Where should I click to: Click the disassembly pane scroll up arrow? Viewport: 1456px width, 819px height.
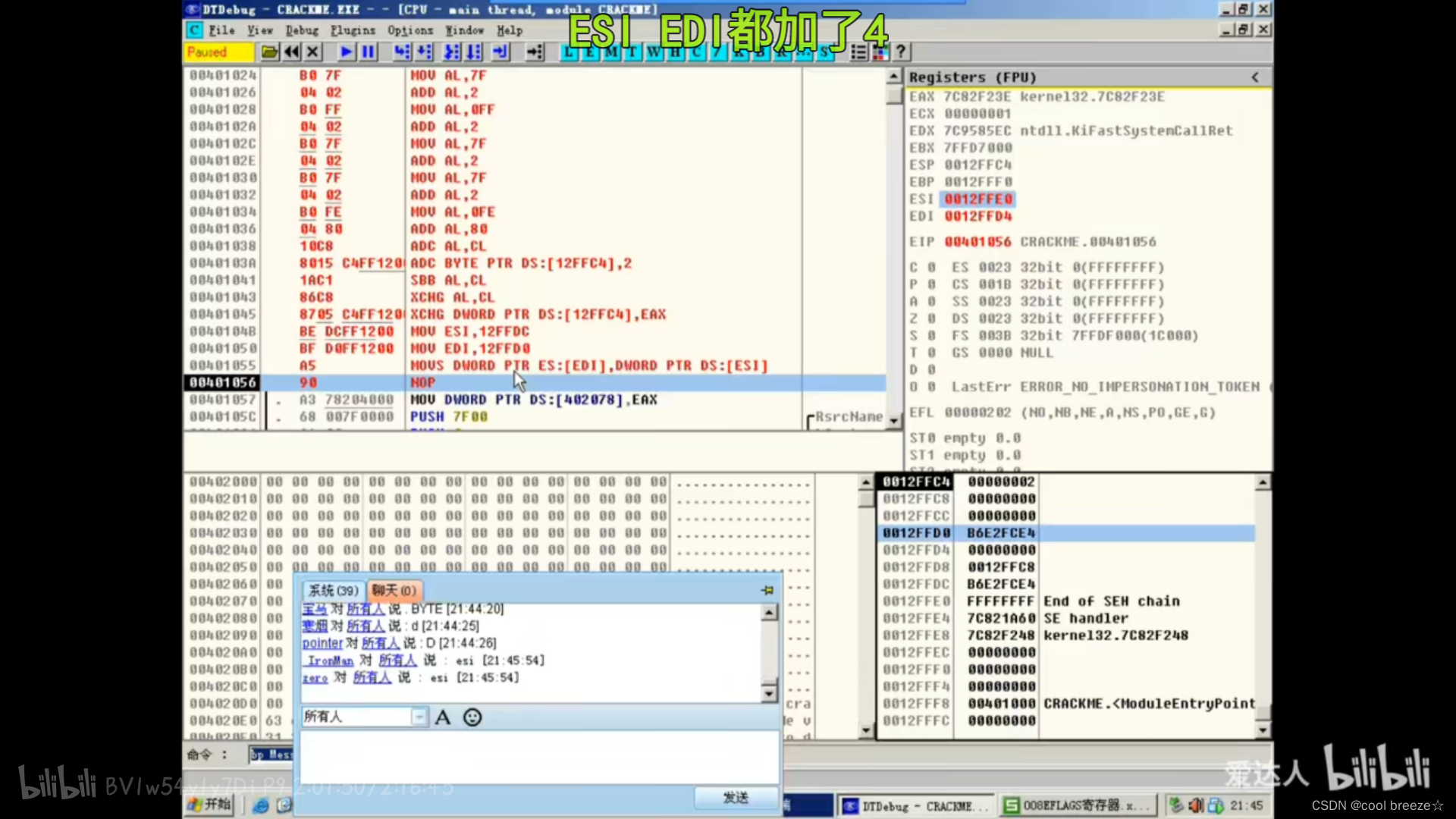pyautogui.click(x=894, y=77)
